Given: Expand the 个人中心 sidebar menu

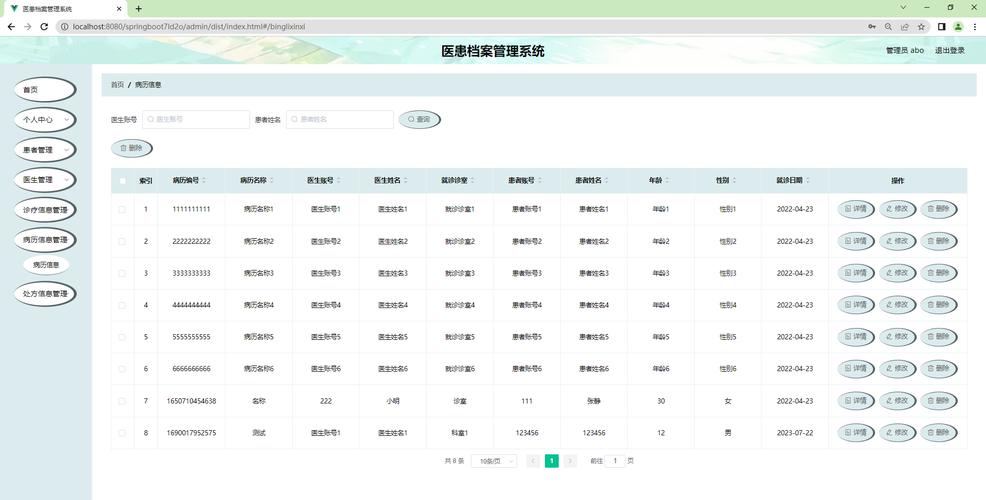Looking at the screenshot, I should point(45,119).
